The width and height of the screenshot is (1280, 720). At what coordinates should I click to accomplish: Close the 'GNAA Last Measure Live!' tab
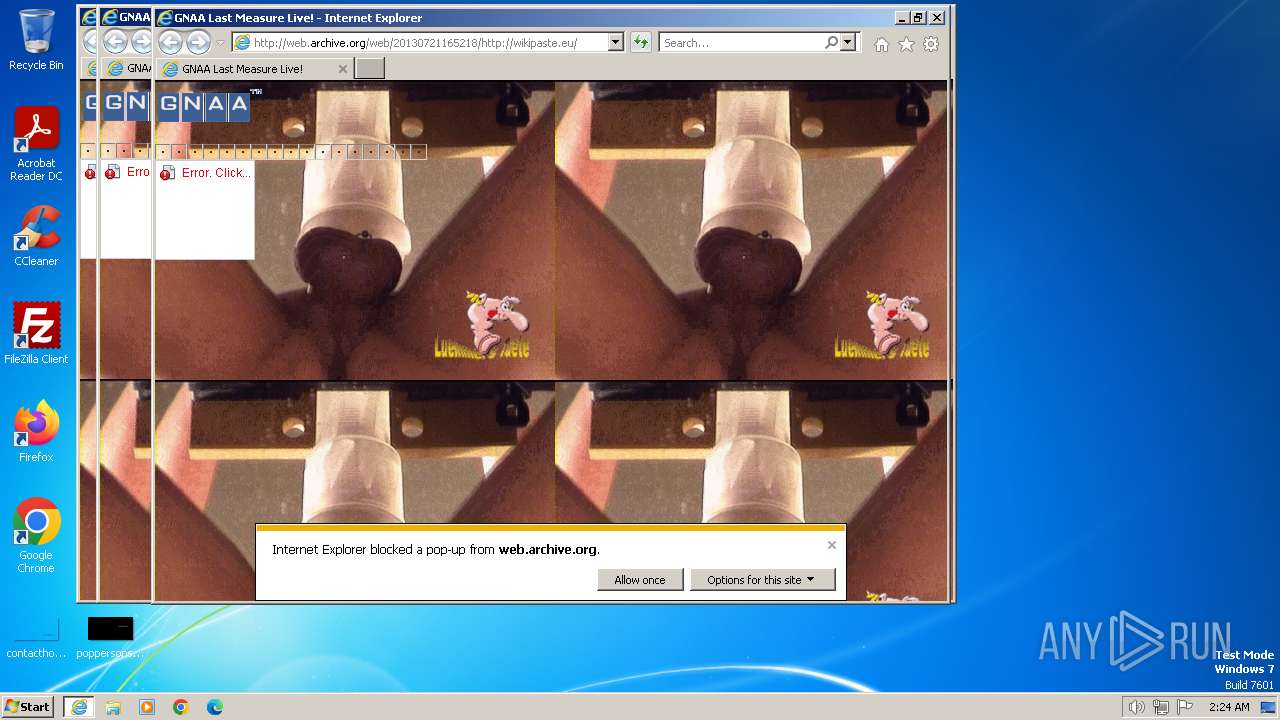coord(343,69)
